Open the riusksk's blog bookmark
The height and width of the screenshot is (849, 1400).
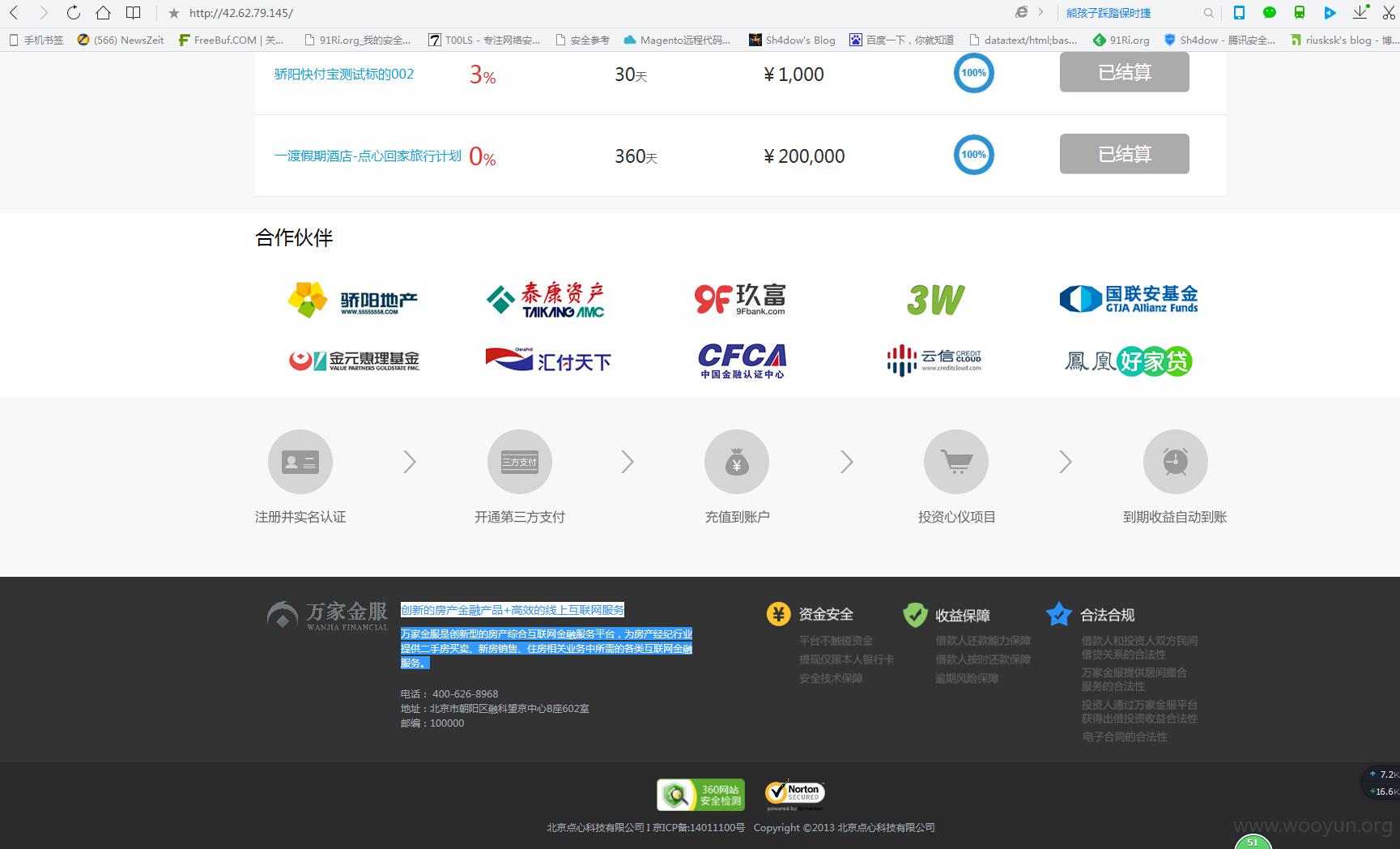point(1343,40)
